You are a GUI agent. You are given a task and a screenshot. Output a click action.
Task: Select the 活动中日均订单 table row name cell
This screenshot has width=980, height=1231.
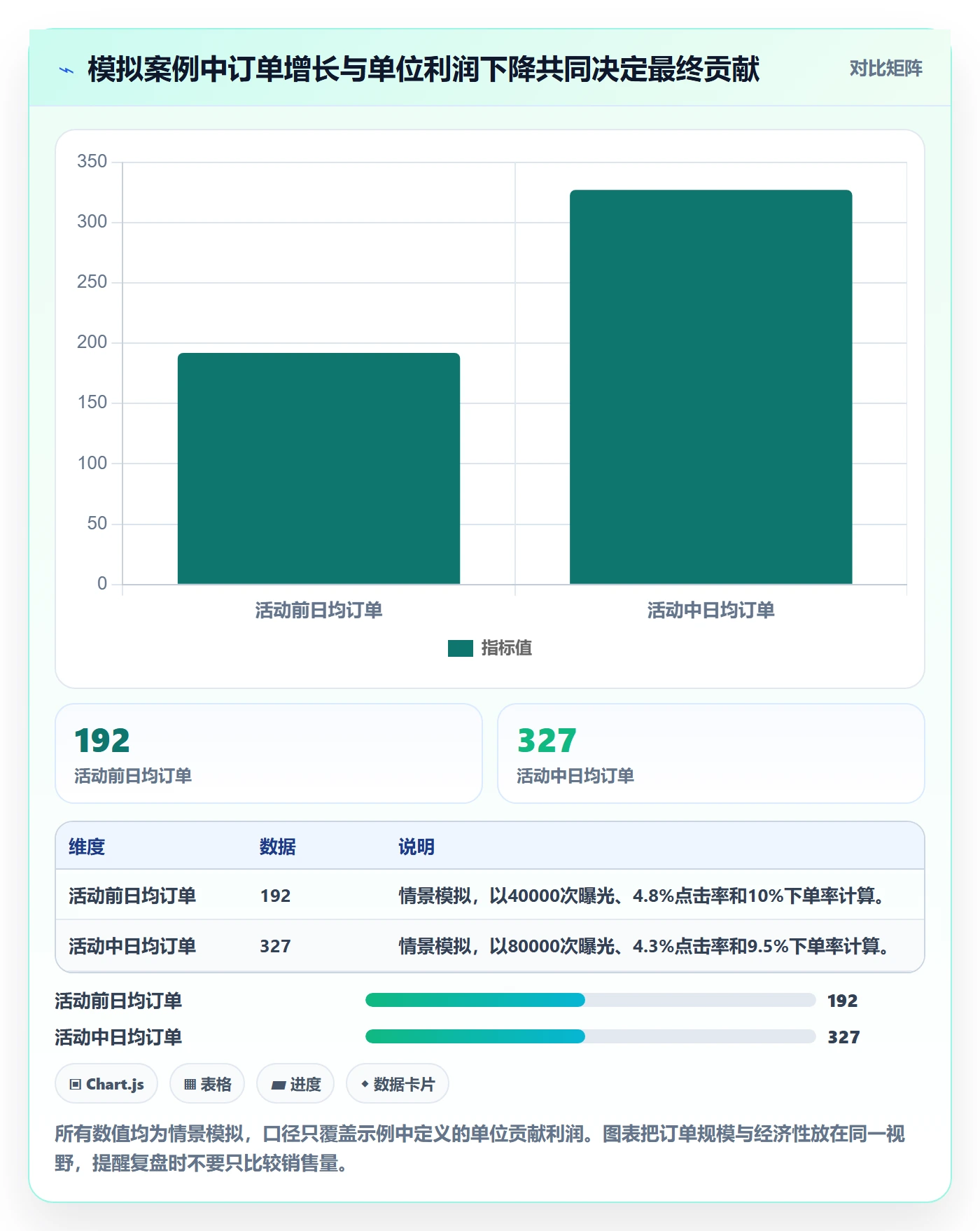tap(132, 947)
